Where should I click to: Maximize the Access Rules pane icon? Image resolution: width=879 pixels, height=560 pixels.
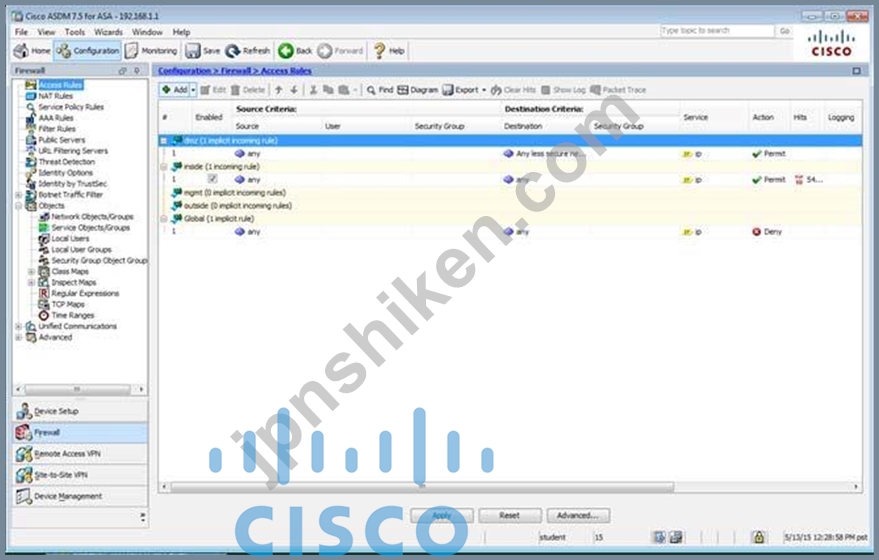856,71
